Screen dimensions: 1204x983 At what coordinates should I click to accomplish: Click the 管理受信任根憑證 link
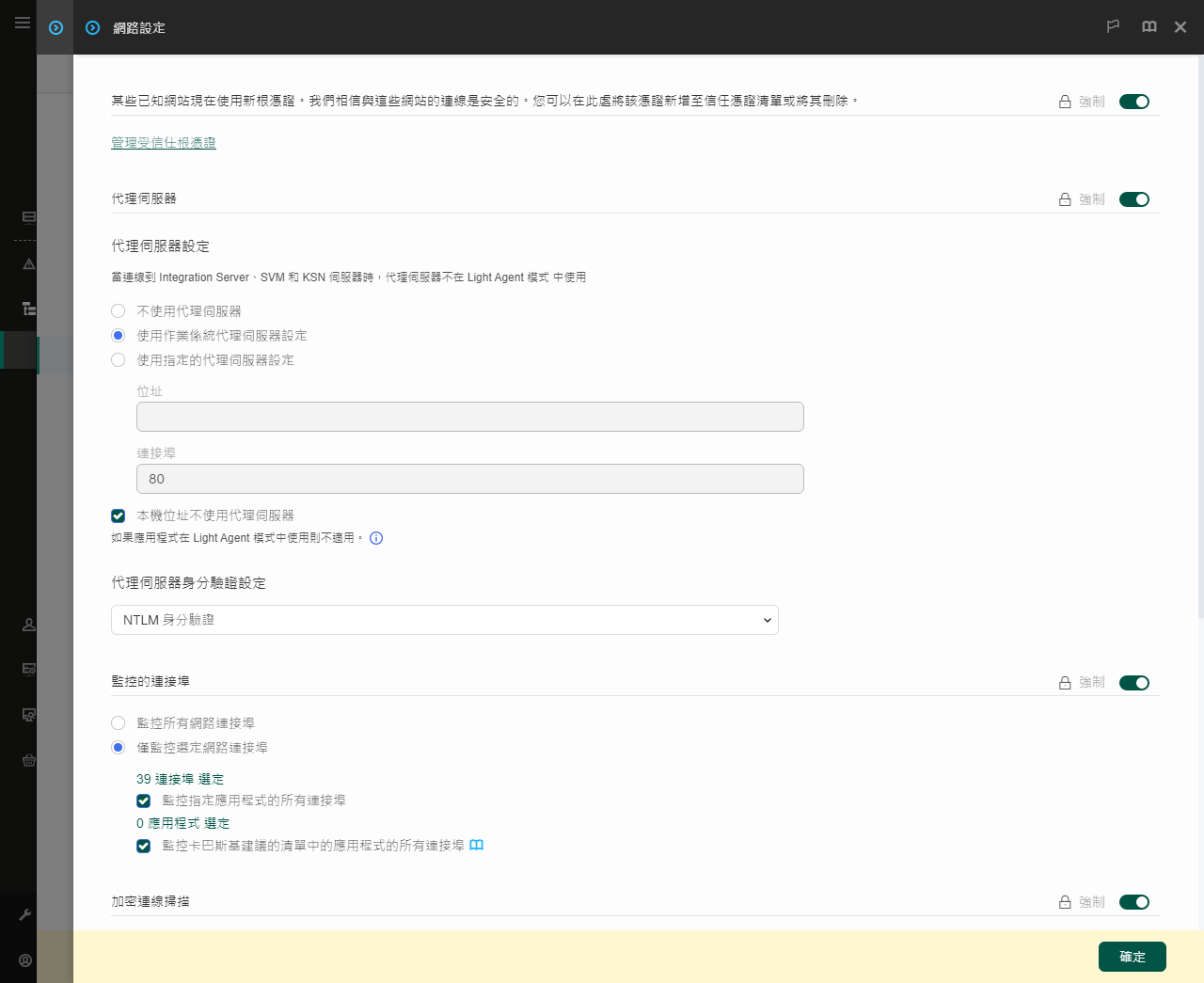click(x=164, y=142)
